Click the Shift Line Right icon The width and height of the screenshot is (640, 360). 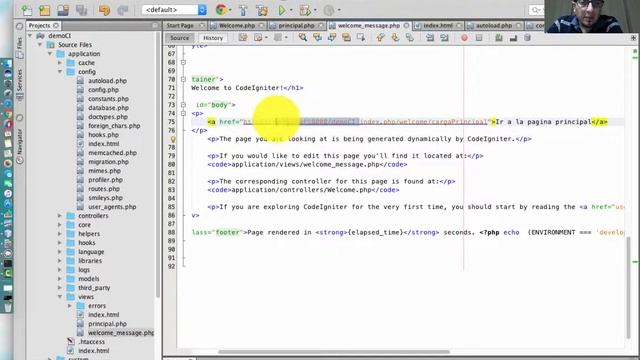(444, 38)
